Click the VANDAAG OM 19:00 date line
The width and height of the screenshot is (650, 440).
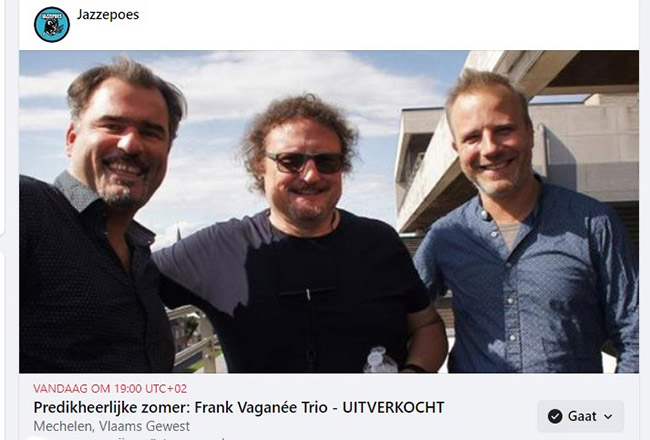pos(110,389)
